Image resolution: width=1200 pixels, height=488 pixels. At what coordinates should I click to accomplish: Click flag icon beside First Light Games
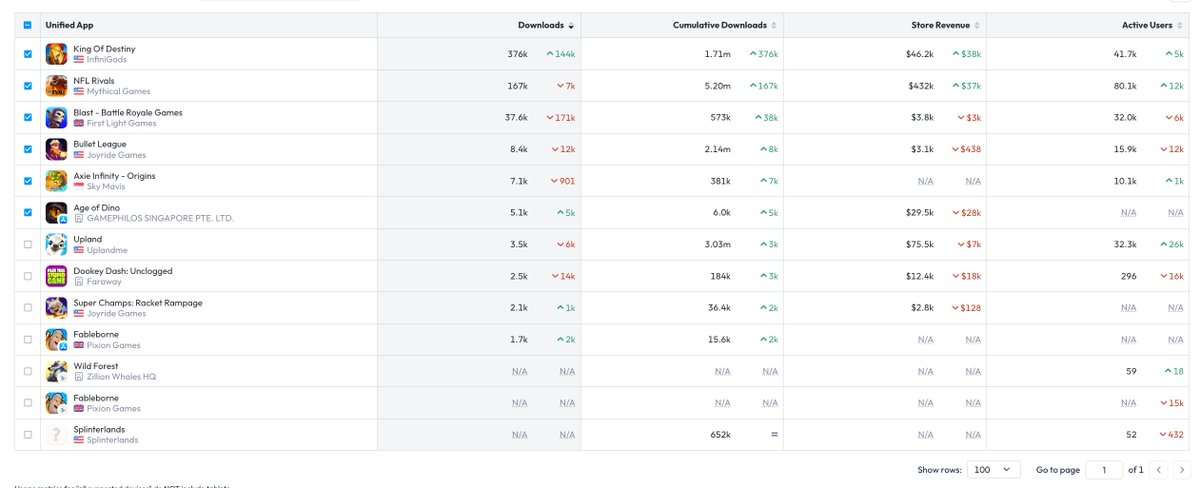point(79,124)
